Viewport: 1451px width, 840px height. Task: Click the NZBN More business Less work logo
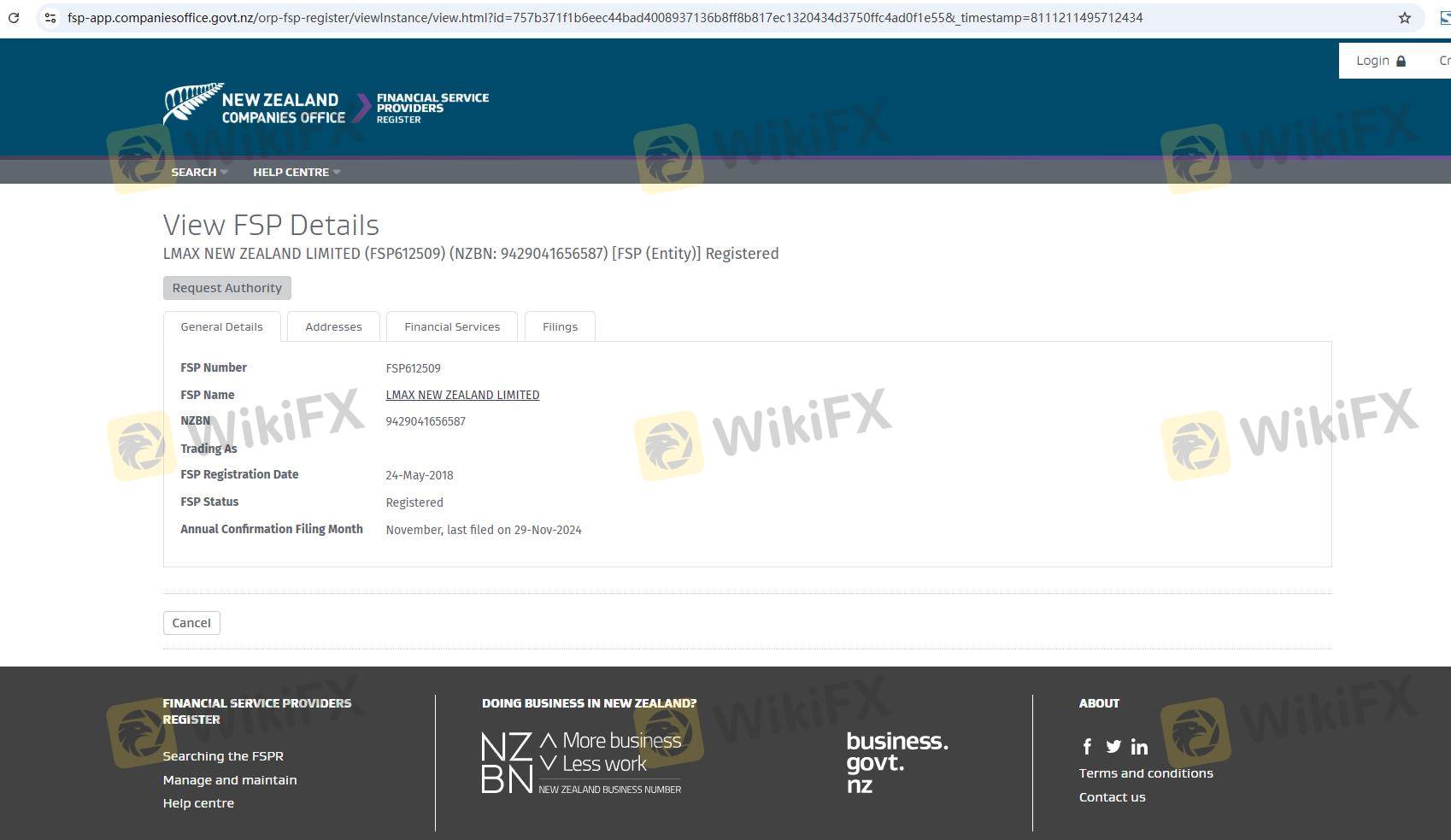pos(581,762)
